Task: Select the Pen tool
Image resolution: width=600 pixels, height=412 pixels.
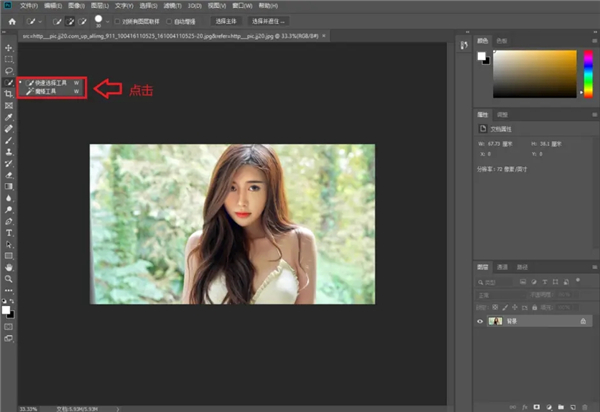Action: pyautogui.click(x=8, y=221)
